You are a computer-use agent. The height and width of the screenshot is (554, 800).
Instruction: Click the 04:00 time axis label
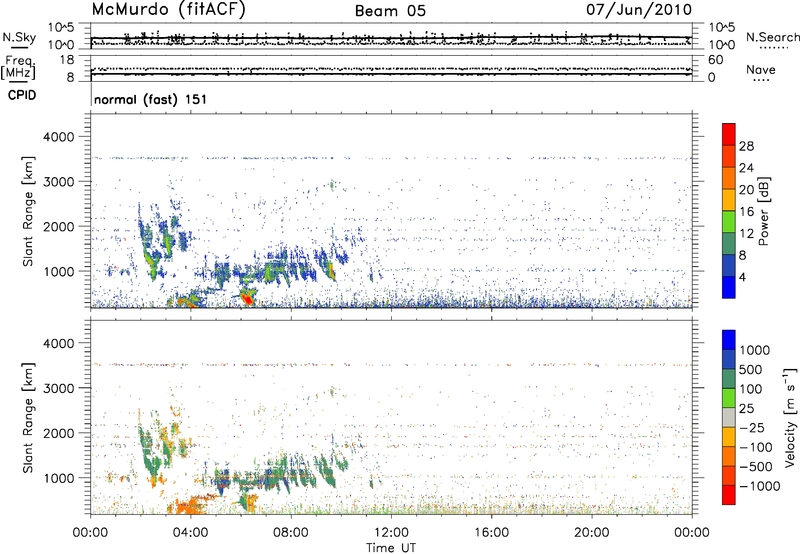click(x=190, y=533)
